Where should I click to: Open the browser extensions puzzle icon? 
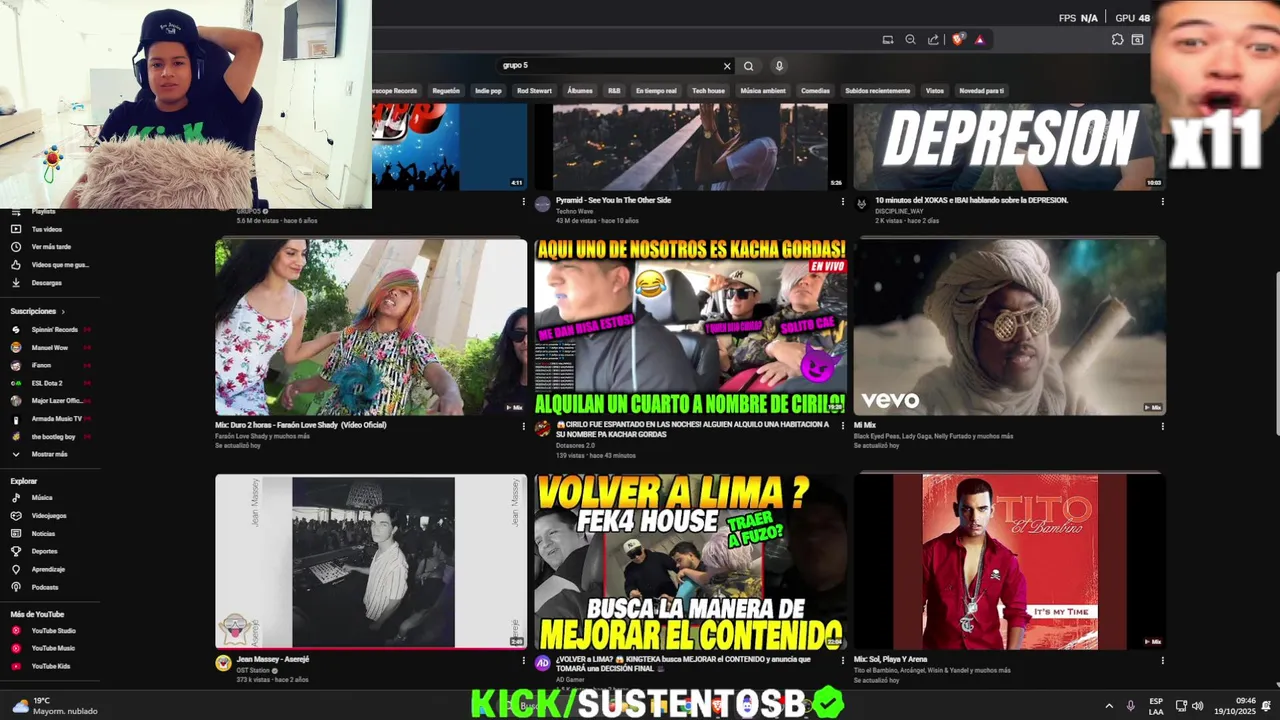[1117, 40]
